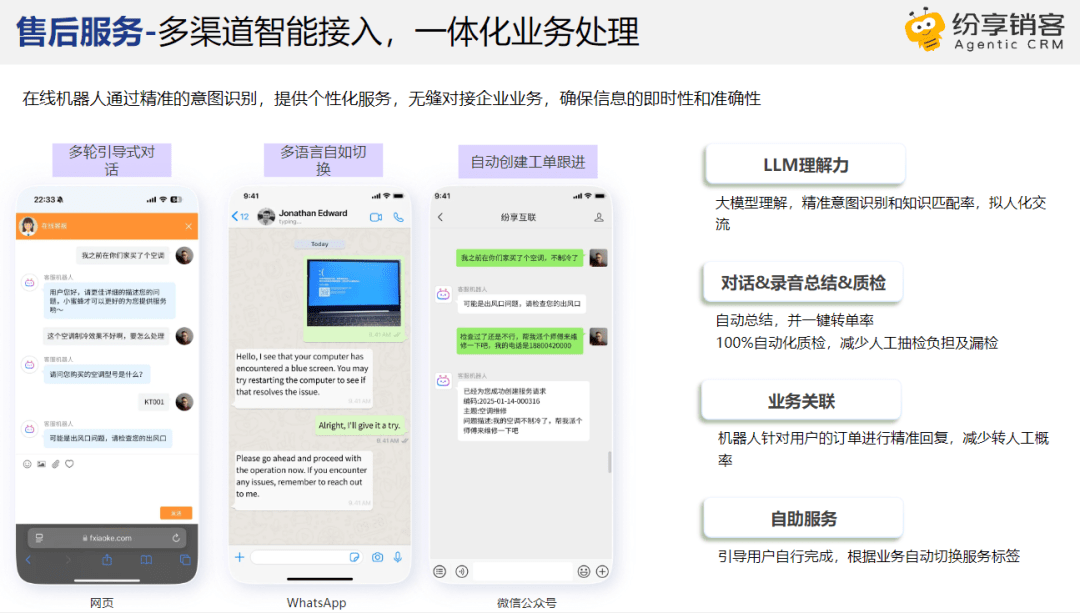Go back in the mobile browser toolbar
The width and height of the screenshot is (1080, 613).
point(29,560)
